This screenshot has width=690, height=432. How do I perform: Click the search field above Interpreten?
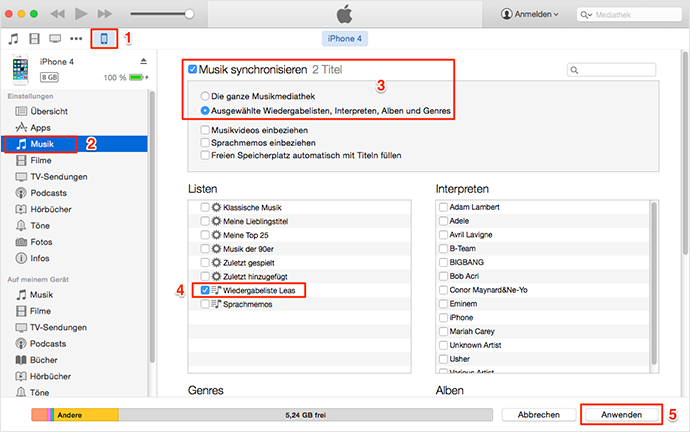612,70
